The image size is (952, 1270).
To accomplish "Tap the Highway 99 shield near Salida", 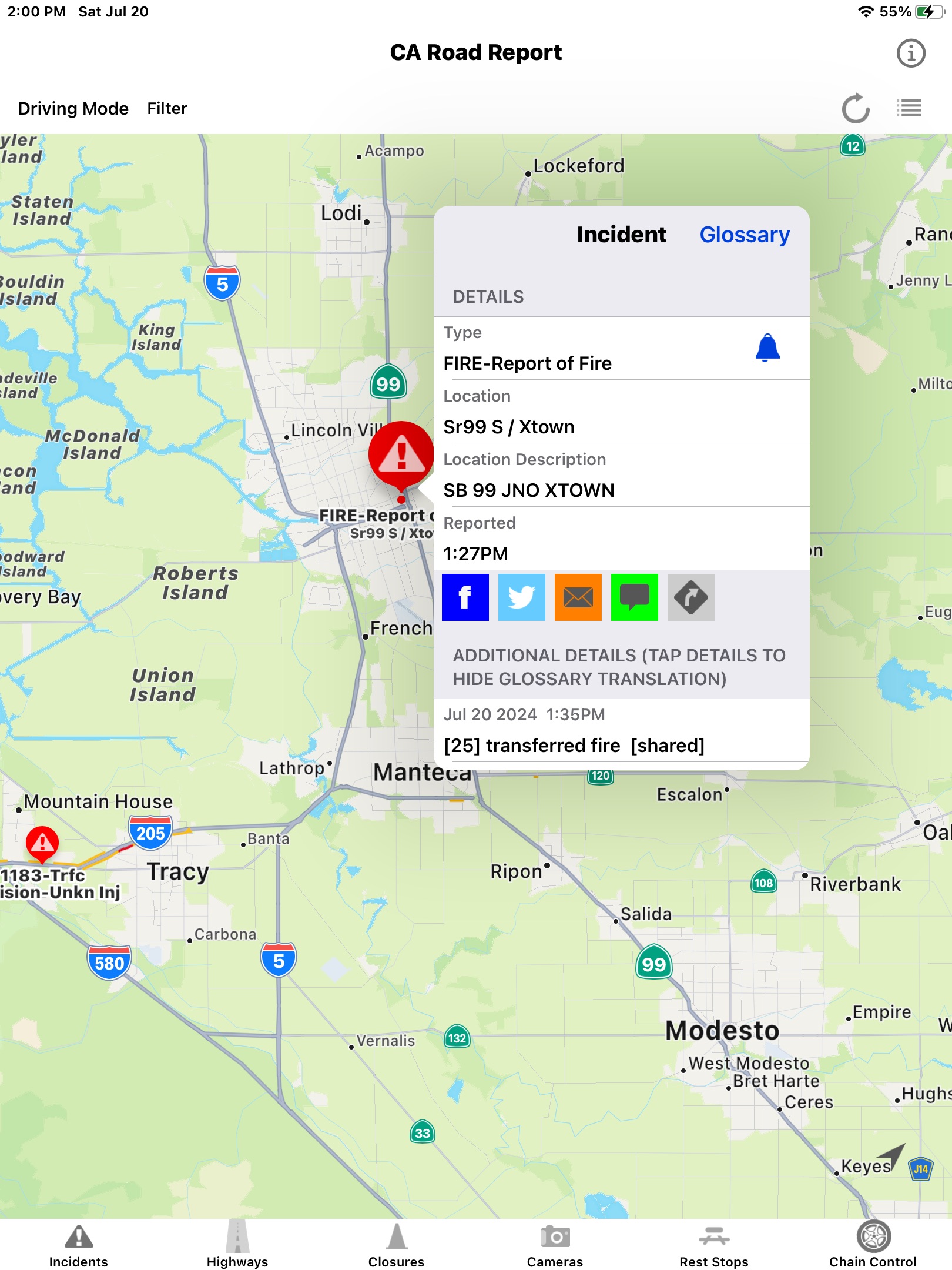I will pyautogui.click(x=653, y=963).
